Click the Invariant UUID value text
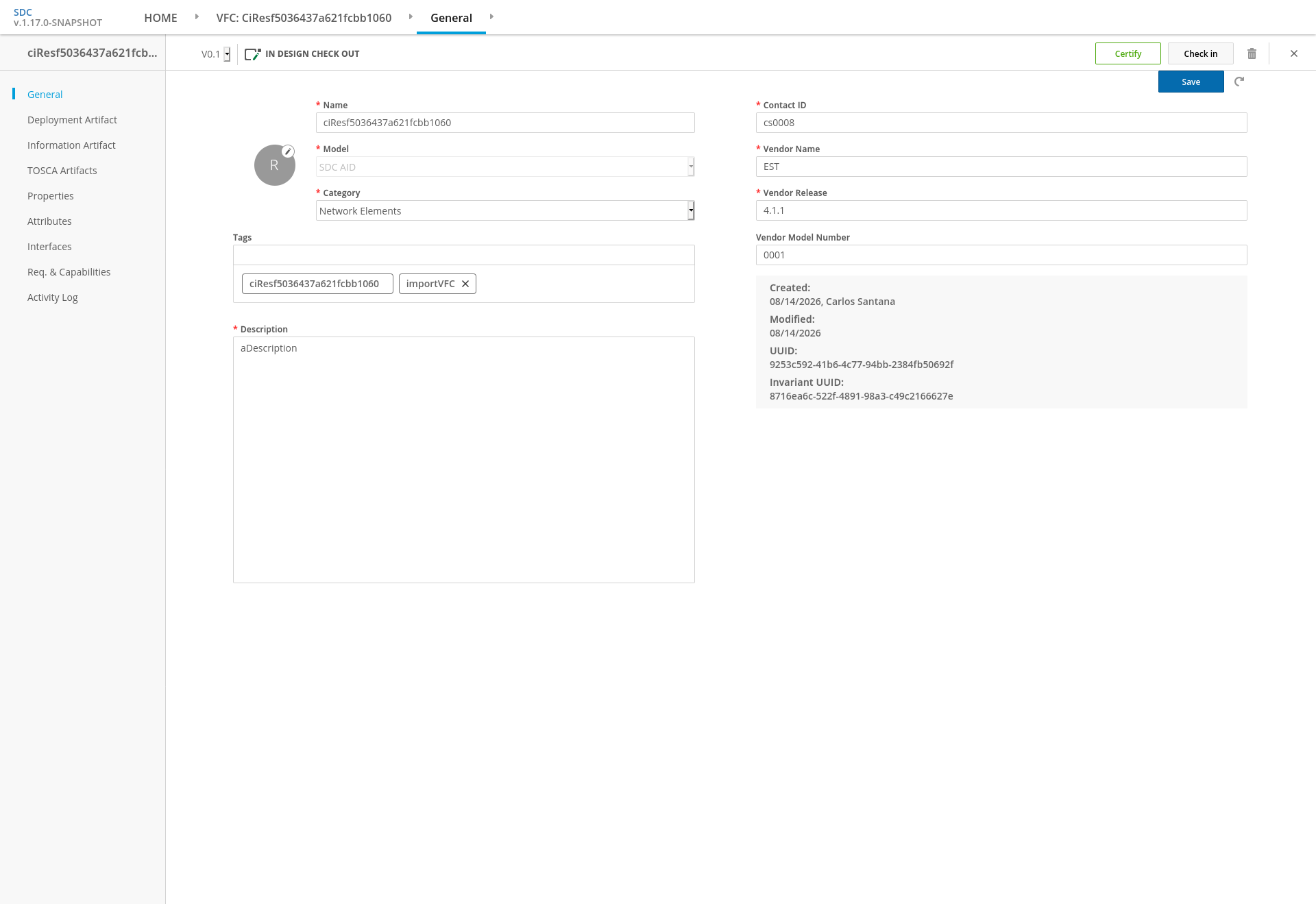Viewport: 1316px width, 904px height. (x=861, y=396)
